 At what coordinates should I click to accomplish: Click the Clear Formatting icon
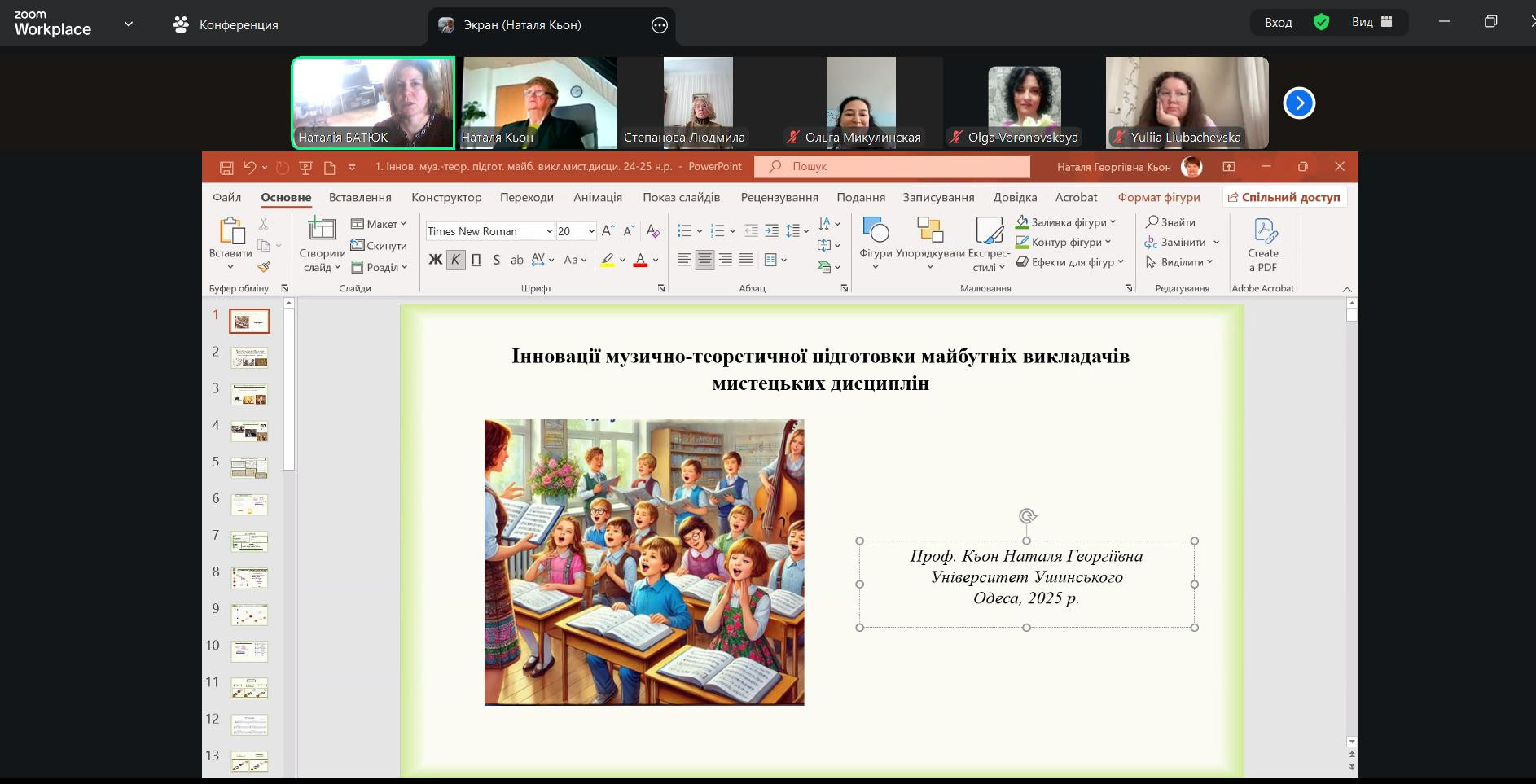pyautogui.click(x=652, y=231)
